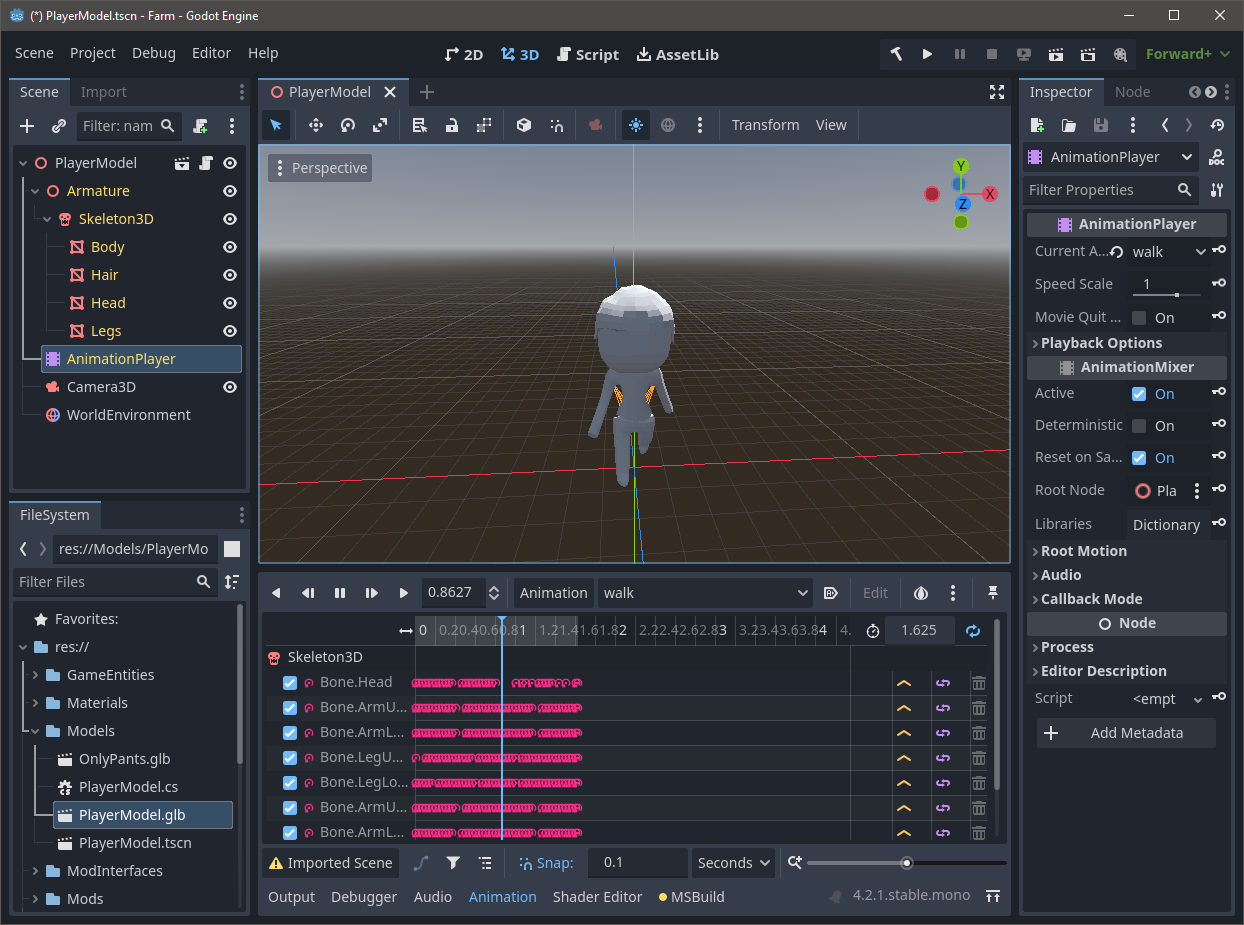Enable the Deterministic checkbox

(1139, 426)
